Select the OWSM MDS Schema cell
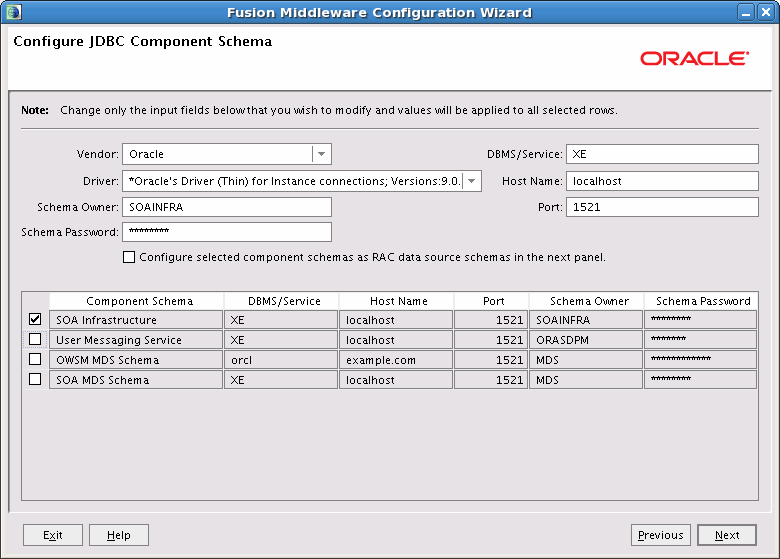780x559 pixels. pos(136,360)
